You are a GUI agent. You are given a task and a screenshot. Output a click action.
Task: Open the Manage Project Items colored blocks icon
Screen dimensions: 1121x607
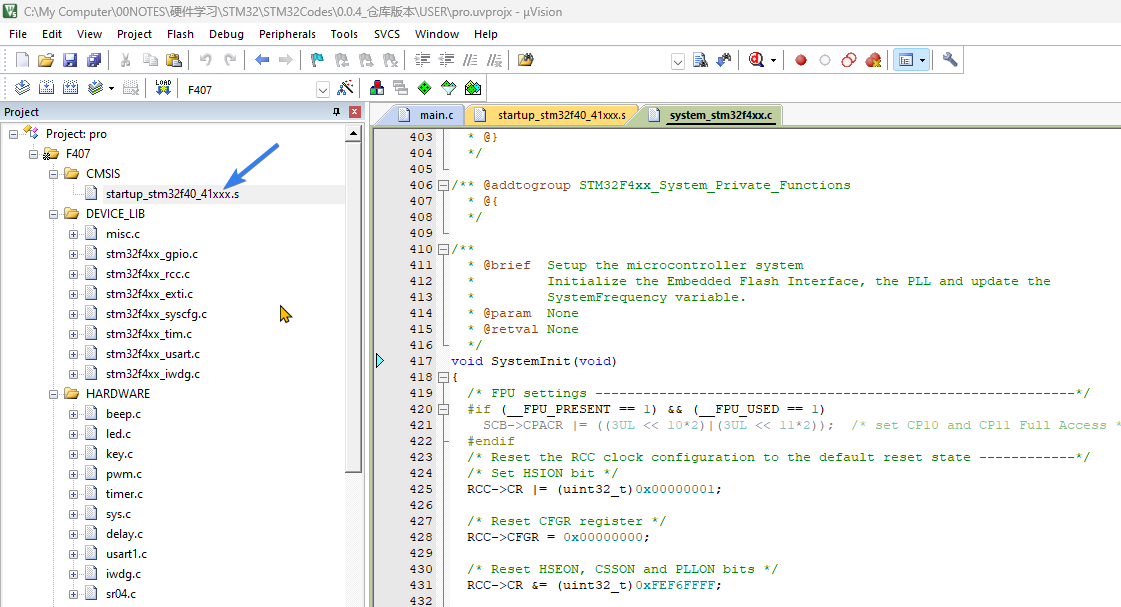[x=377, y=88]
